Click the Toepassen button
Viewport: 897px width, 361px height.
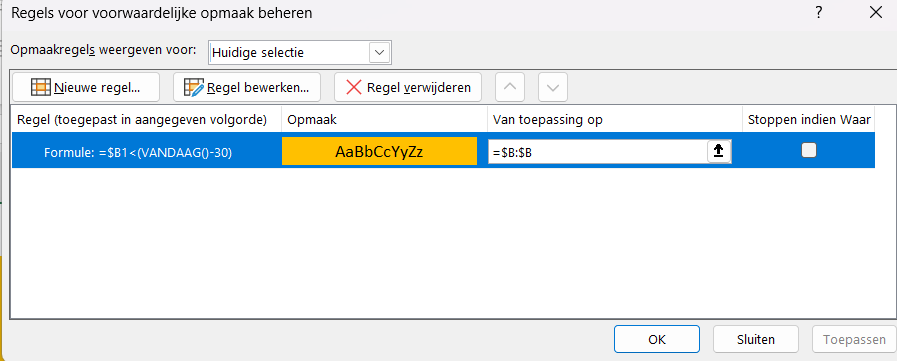pos(854,339)
